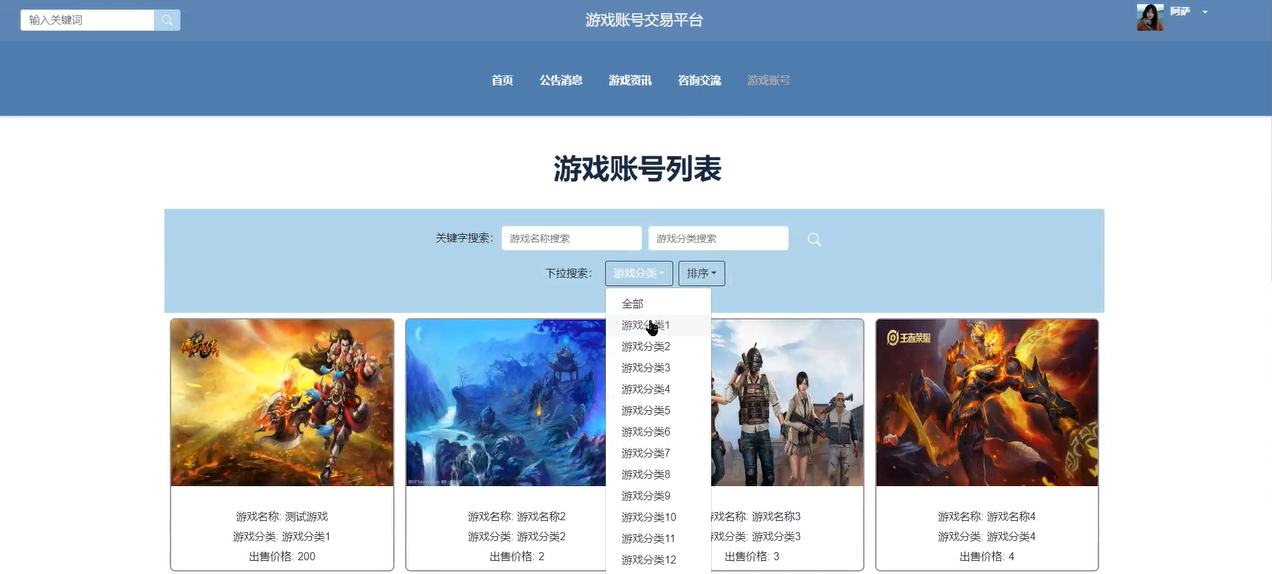Click the 阿萨 username label
Screen dimensions: 1272x574
1180,11
